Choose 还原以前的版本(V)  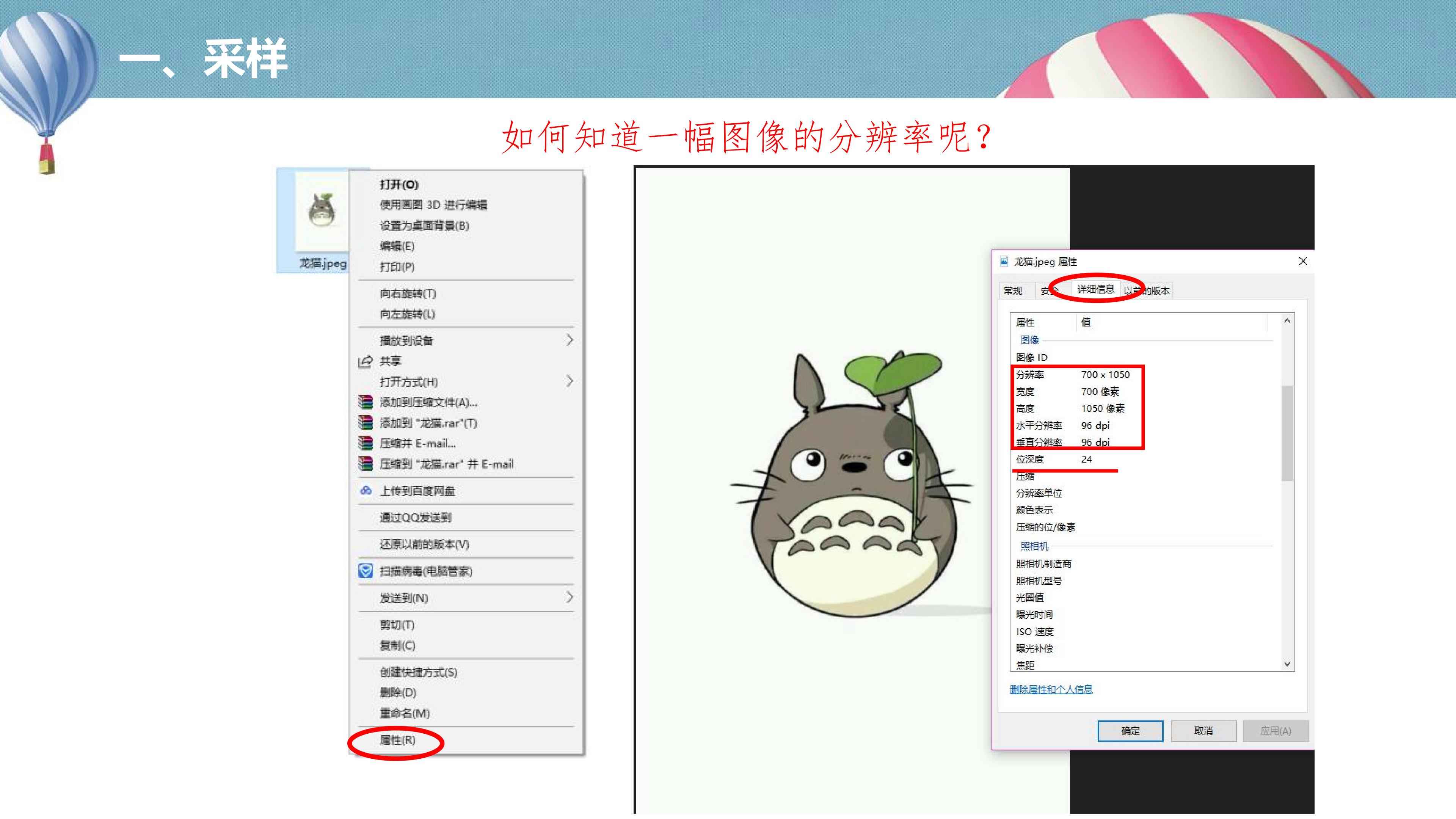pos(425,544)
